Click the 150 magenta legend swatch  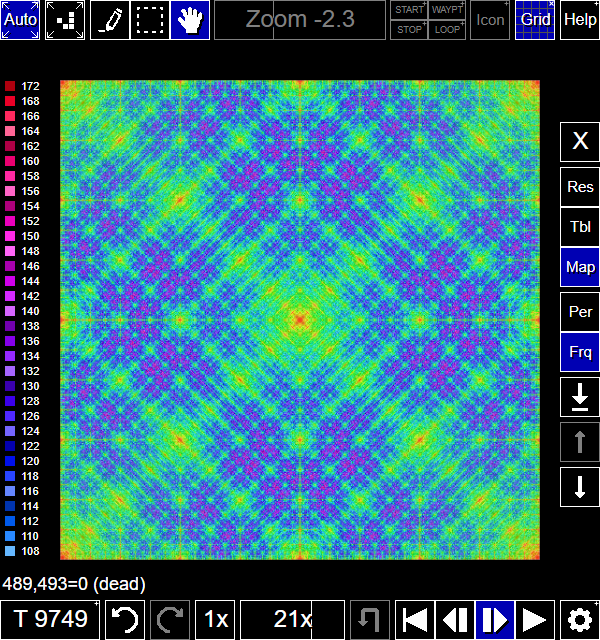[10, 236]
